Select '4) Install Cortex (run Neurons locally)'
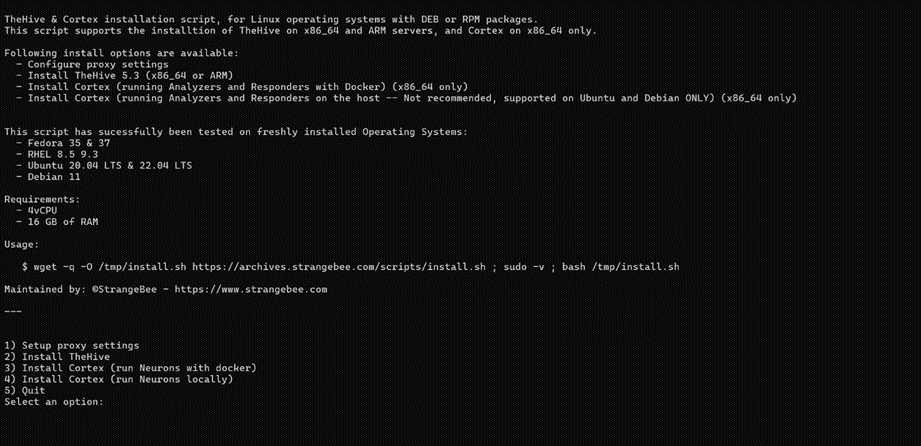Screen dimensions: 921x446 tap(119, 380)
